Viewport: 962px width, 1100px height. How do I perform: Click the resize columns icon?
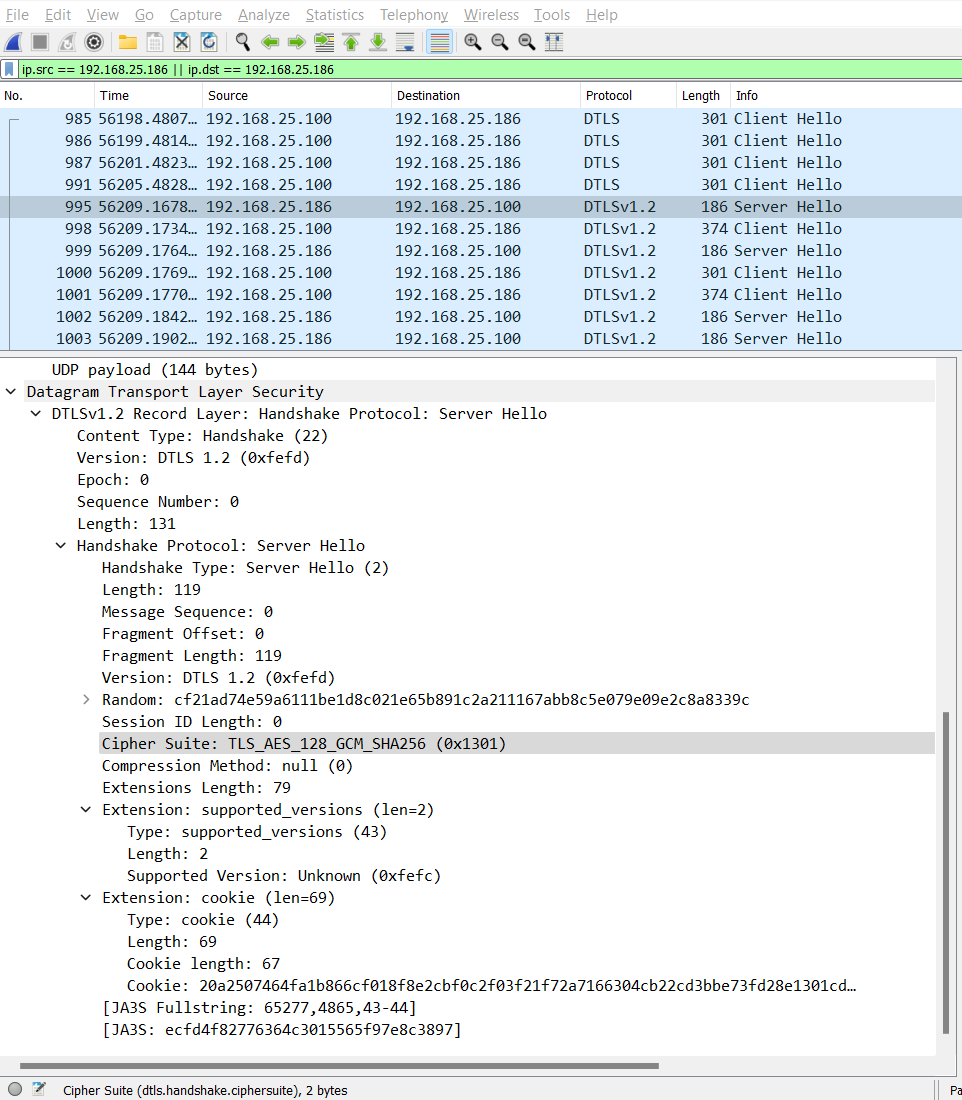point(554,42)
